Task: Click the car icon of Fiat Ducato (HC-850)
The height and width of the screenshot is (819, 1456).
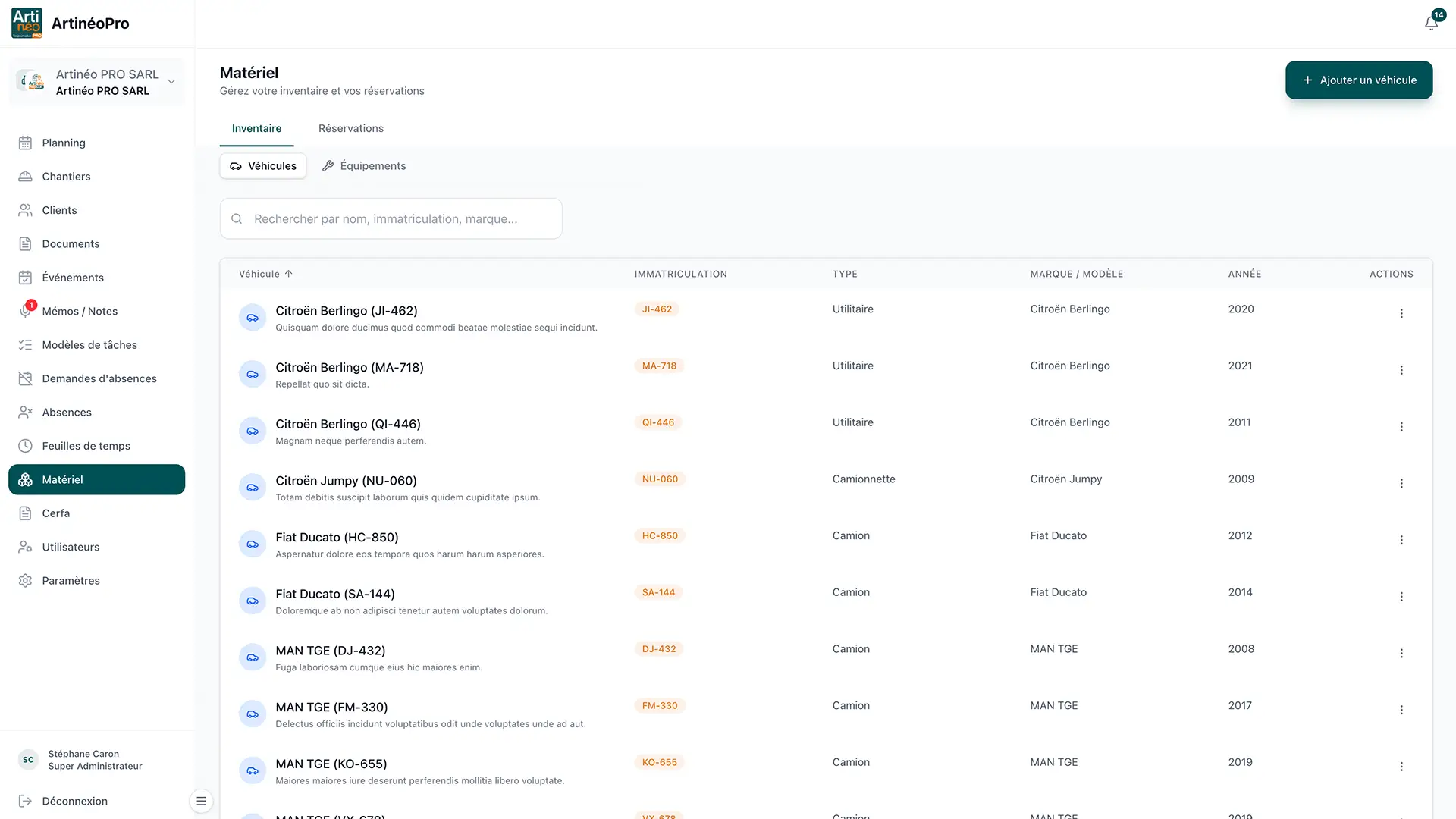Action: coord(253,544)
